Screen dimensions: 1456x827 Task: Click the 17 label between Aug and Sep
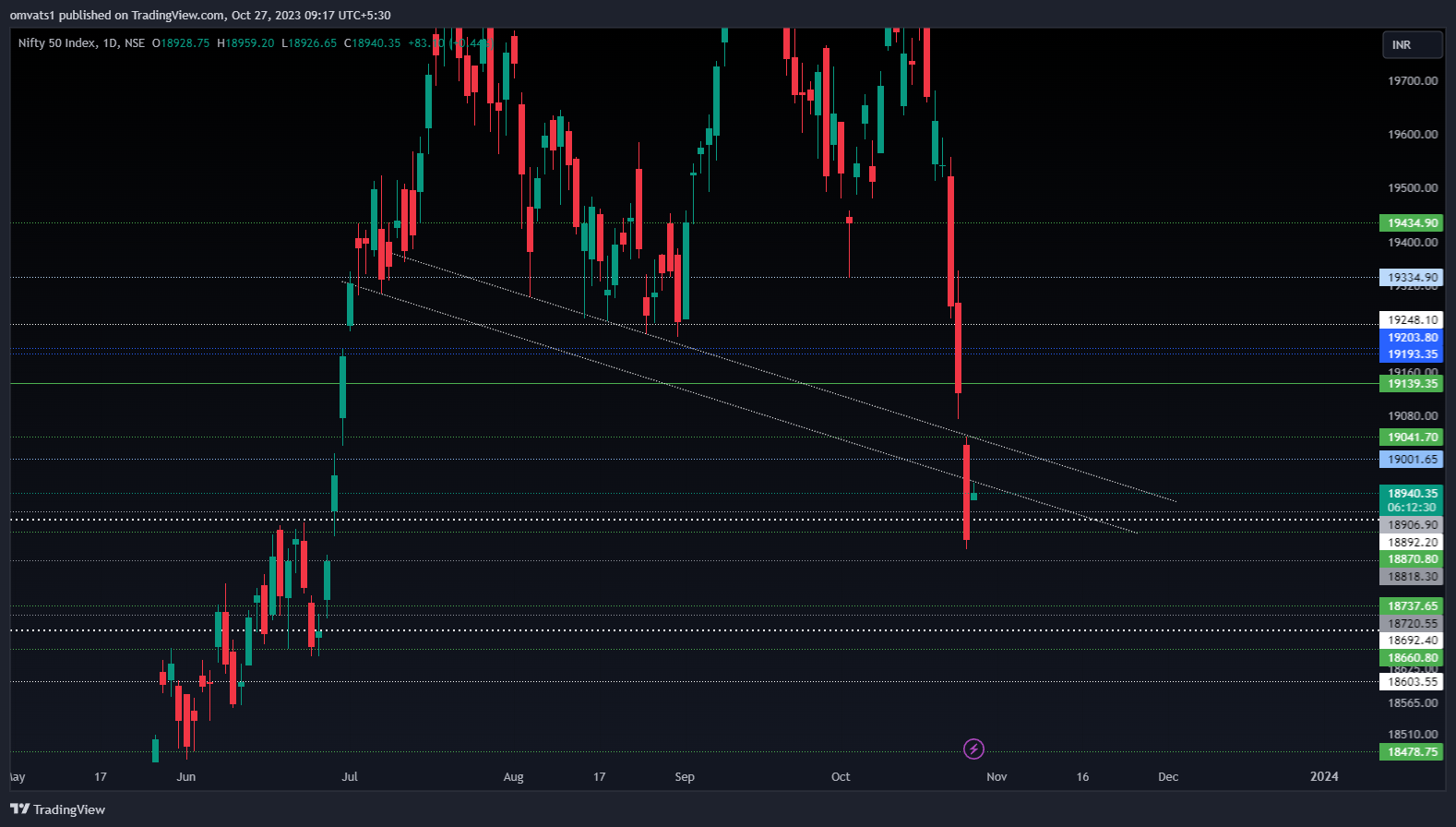point(599,776)
